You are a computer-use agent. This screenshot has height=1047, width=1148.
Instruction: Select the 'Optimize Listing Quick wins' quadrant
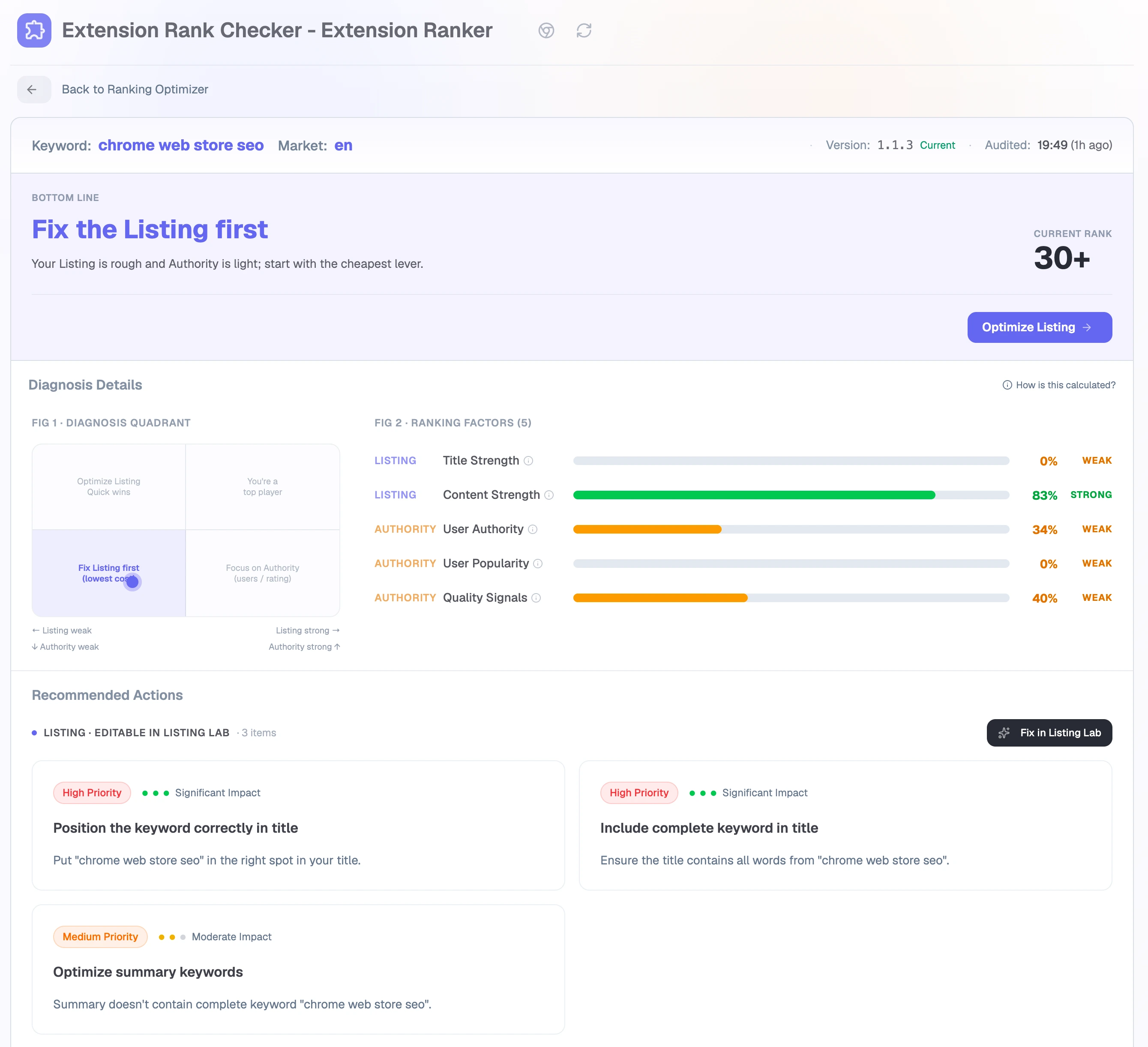(109, 487)
